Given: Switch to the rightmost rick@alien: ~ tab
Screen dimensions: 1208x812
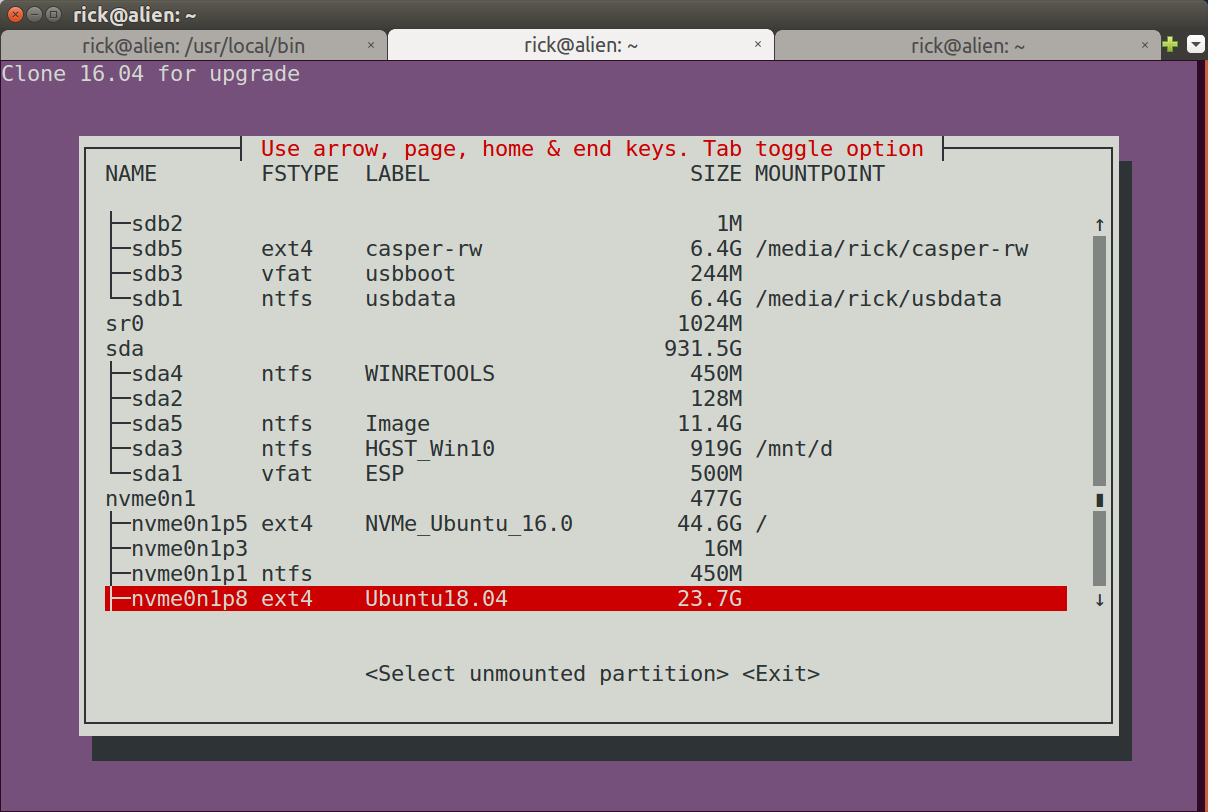Looking at the screenshot, I should coord(968,45).
